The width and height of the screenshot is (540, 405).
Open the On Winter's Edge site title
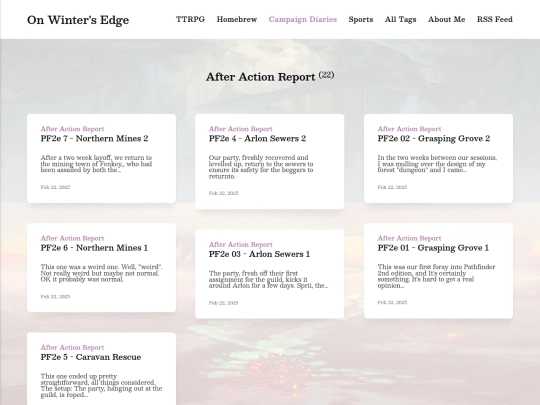78,20
